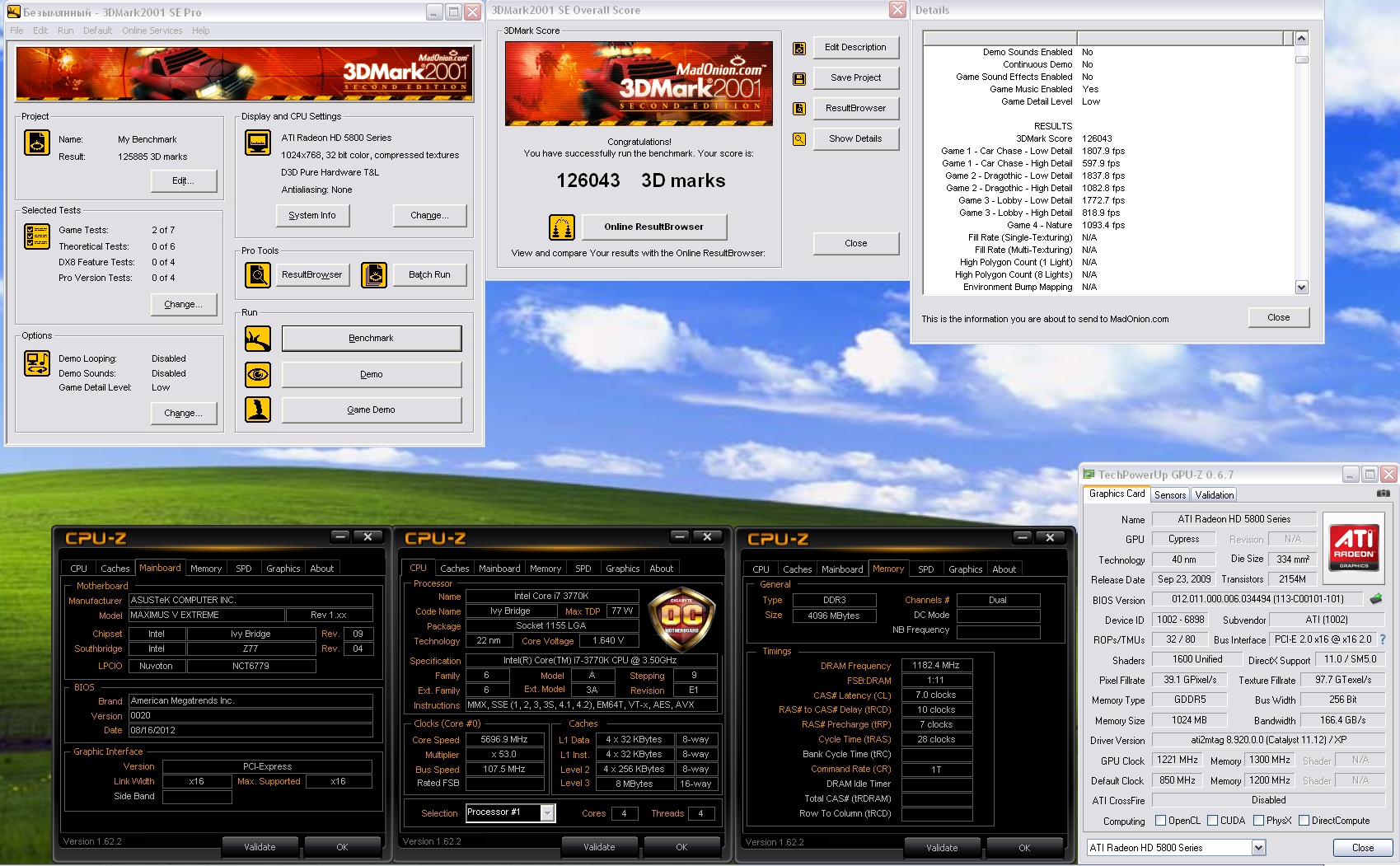Click the 126043 3D marks score text
Viewport: 1400px width, 866px height.
[x=641, y=181]
